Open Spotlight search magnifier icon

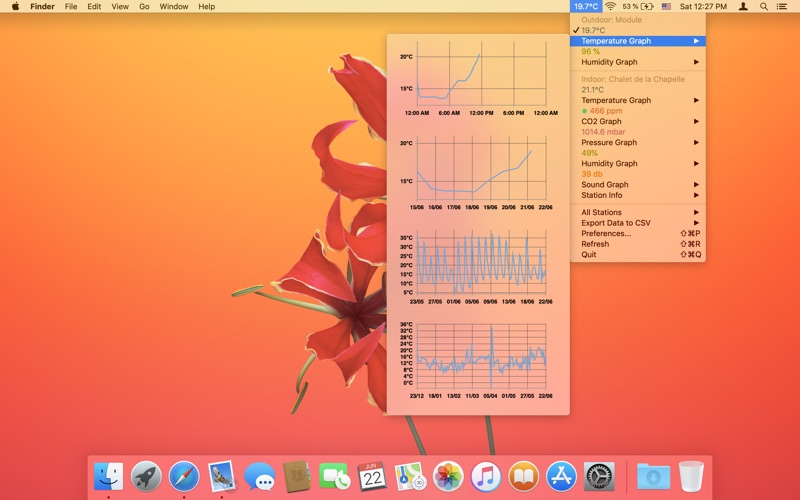click(764, 6)
